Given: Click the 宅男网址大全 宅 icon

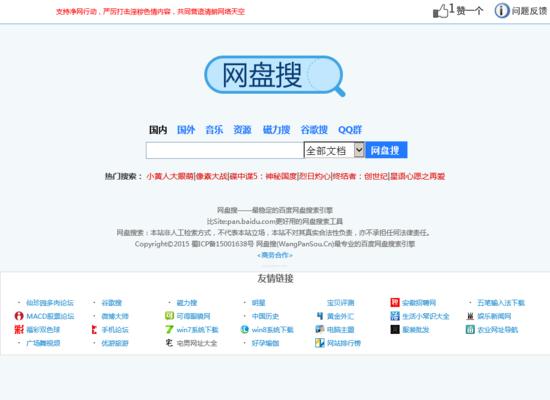Looking at the screenshot, I should (x=169, y=343).
